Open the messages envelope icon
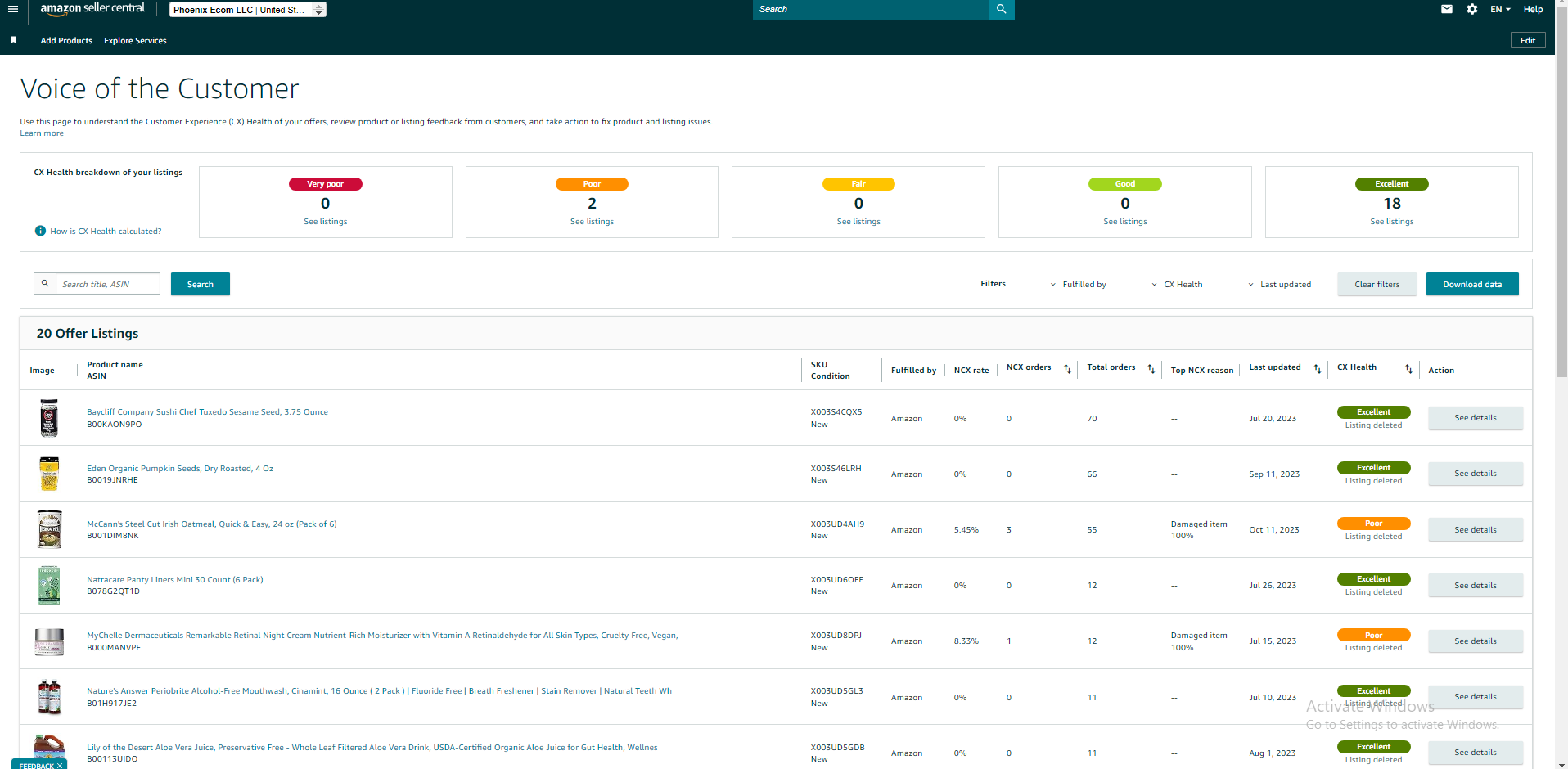This screenshot has width=1568, height=769. [x=1447, y=9]
